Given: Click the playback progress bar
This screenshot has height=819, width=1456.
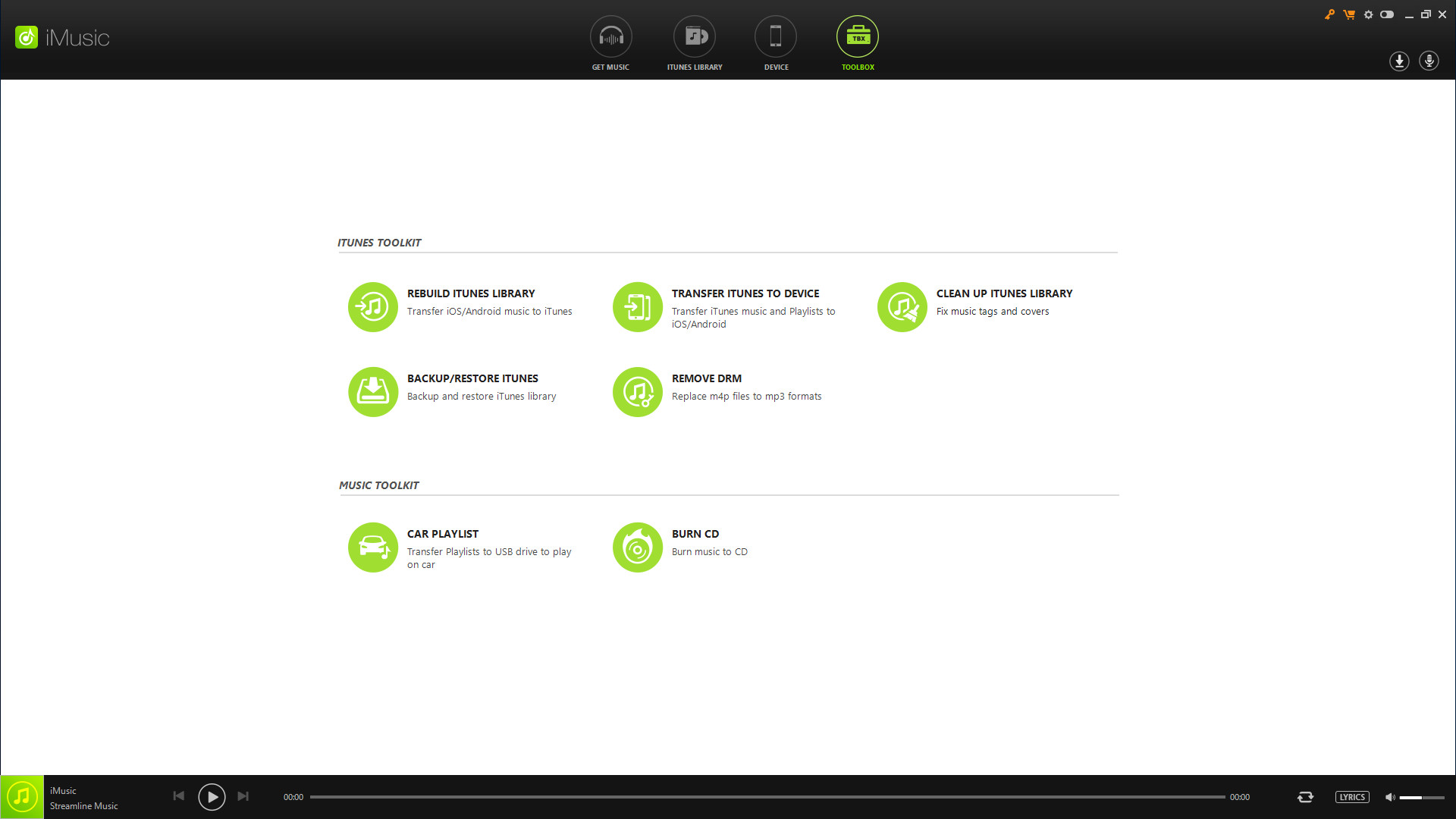Looking at the screenshot, I should pos(766,797).
